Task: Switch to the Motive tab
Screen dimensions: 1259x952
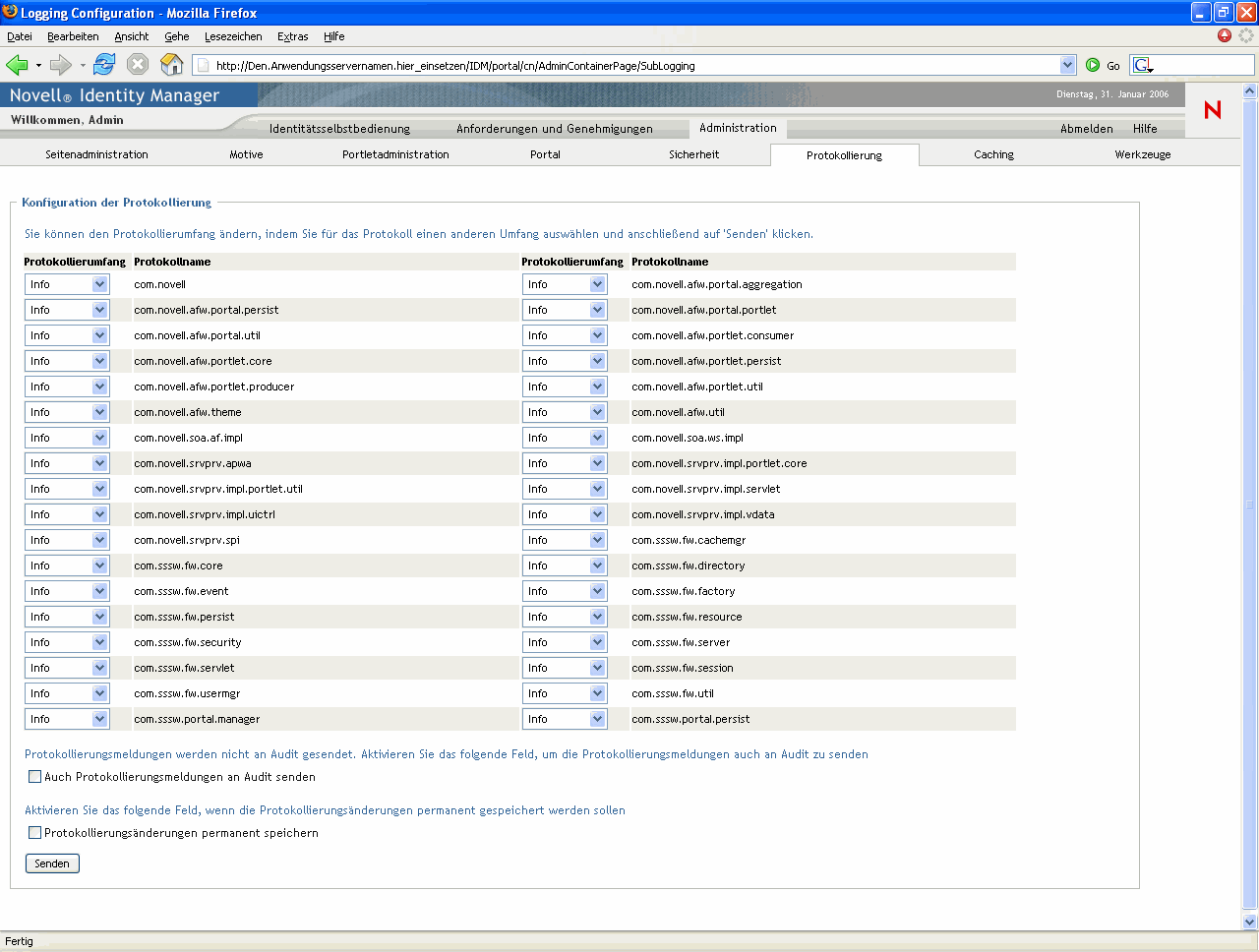Action: click(x=246, y=154)
